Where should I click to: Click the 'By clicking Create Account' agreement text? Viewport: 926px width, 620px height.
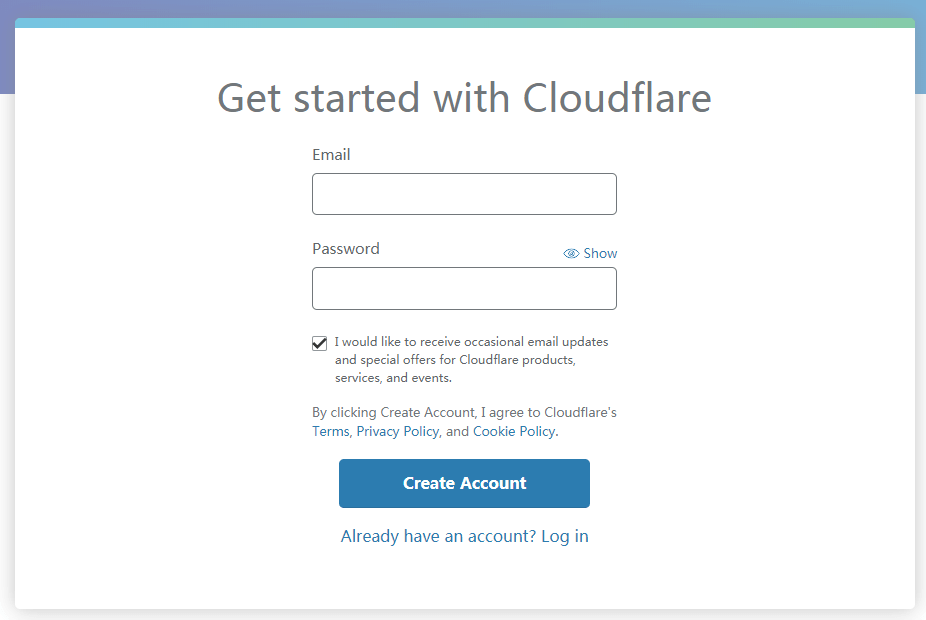tap(464, 413)
